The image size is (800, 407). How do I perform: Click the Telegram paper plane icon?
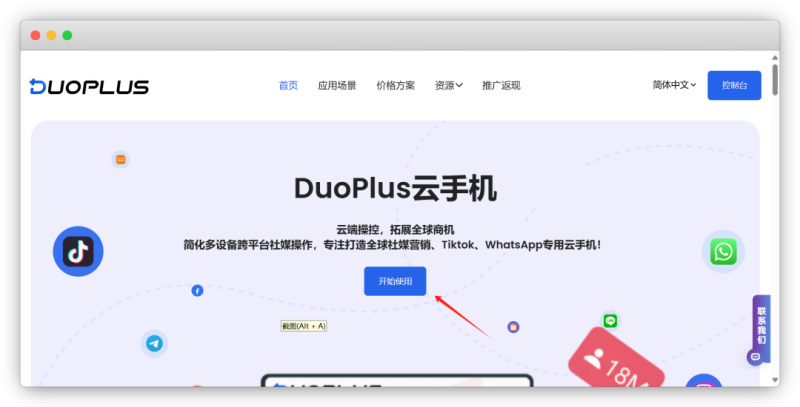pyautogui.click(x=154, y=343)
